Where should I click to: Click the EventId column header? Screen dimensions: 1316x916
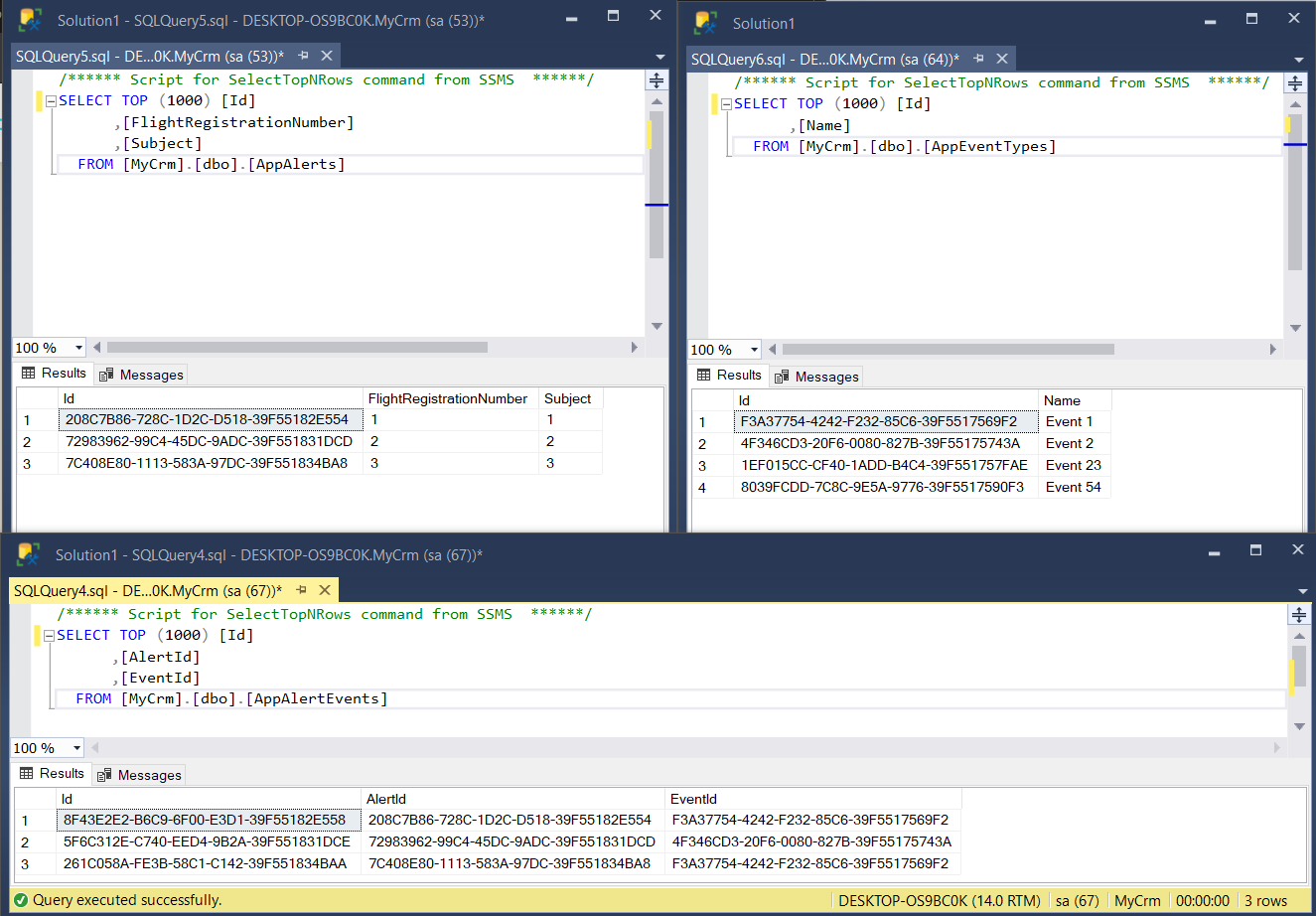(693, 799)
